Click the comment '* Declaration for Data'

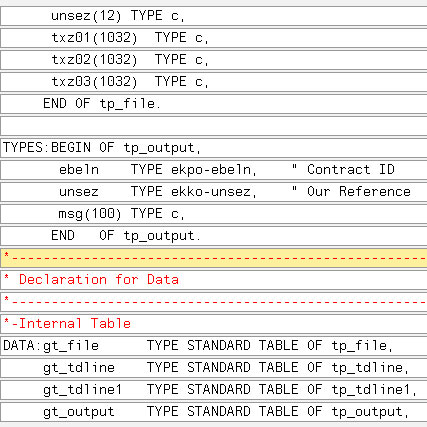213,280
